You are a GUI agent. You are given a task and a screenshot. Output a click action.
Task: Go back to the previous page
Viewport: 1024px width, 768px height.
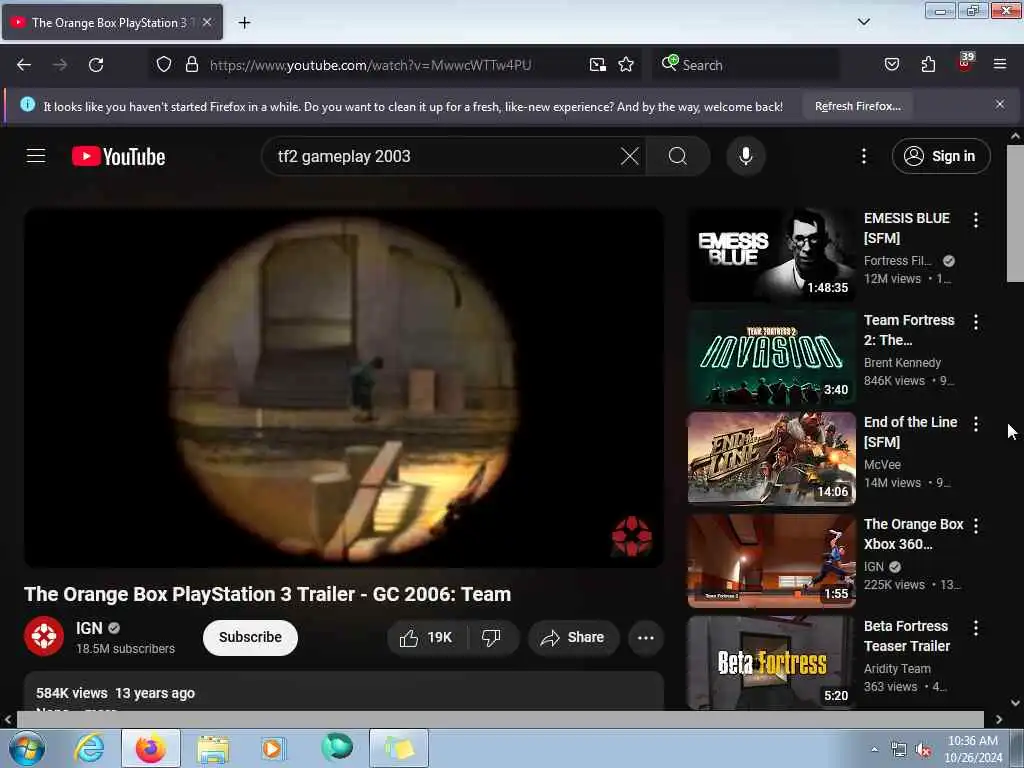pyautogui.click(x=24, y=65)
